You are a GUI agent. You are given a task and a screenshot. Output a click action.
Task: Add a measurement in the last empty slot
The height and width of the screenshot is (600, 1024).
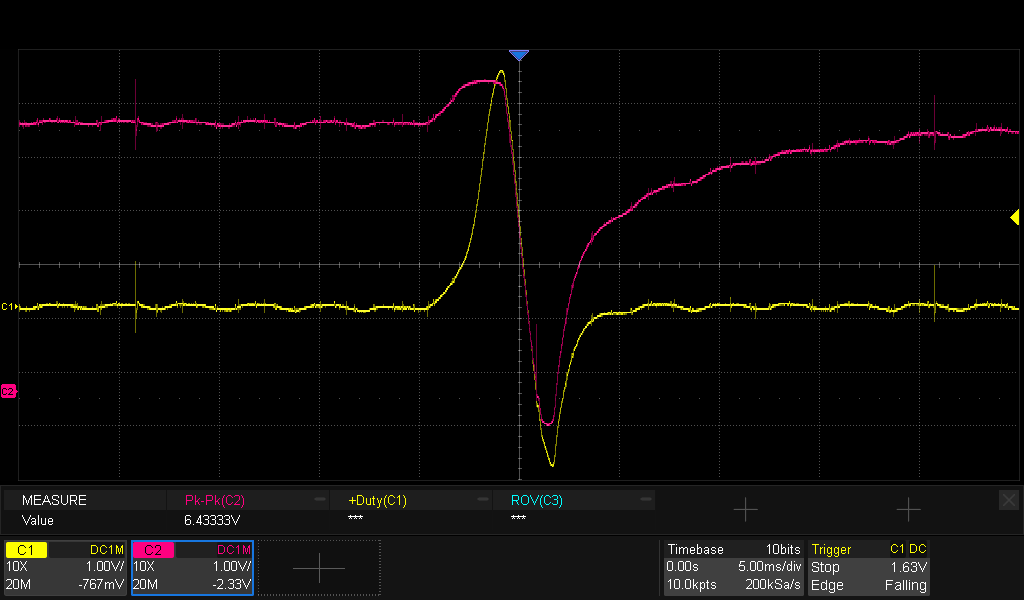pyautogui.click(x=907, y=510)
